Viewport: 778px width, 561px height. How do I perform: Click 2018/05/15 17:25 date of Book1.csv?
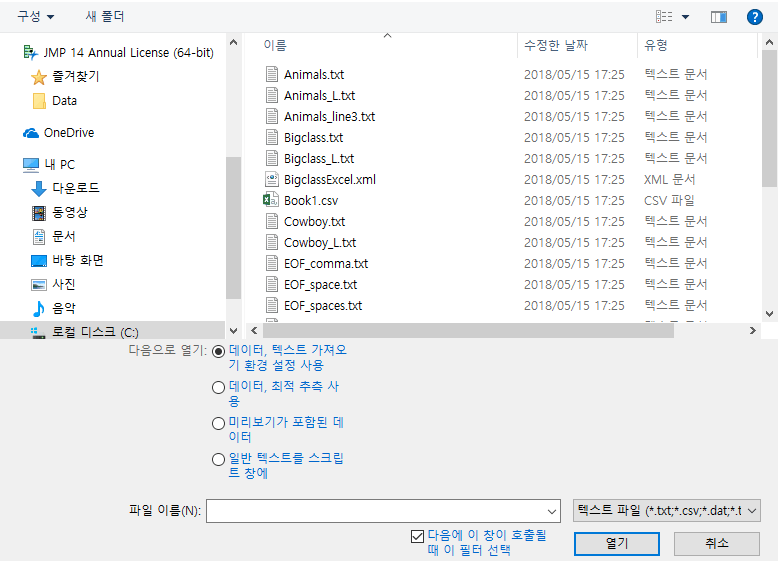pyautogui.click(x=574, y=200)
